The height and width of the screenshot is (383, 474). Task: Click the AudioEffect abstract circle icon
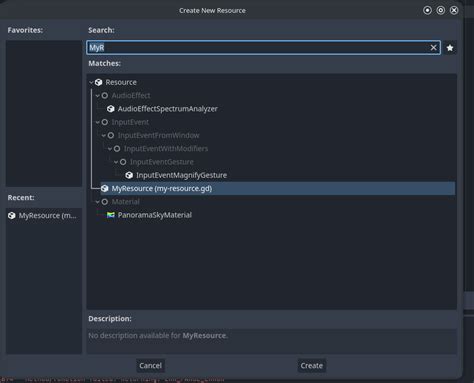tap(105, 96)
